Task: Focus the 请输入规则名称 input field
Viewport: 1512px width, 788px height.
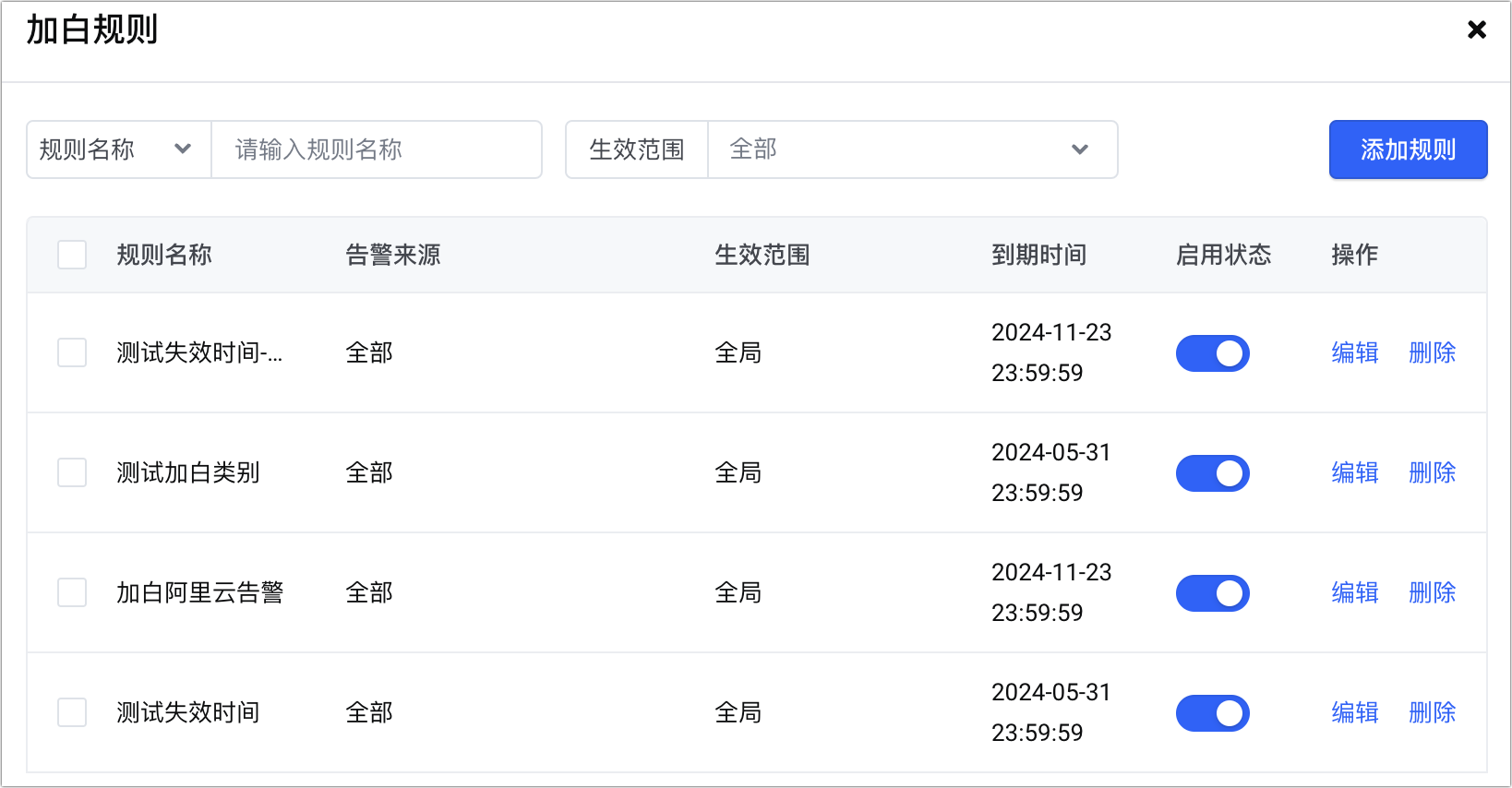Action: point(377,149)
